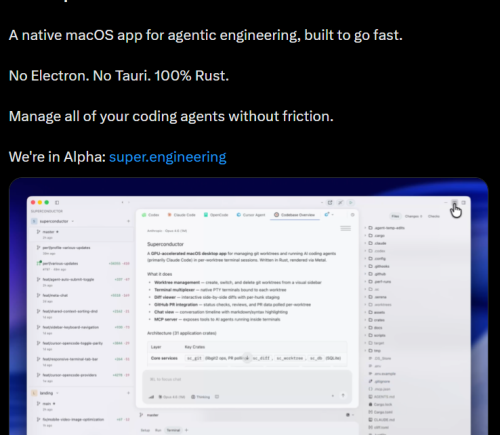Open the Opus model selector in chat

pyautogui.click(x=171, y=397)
